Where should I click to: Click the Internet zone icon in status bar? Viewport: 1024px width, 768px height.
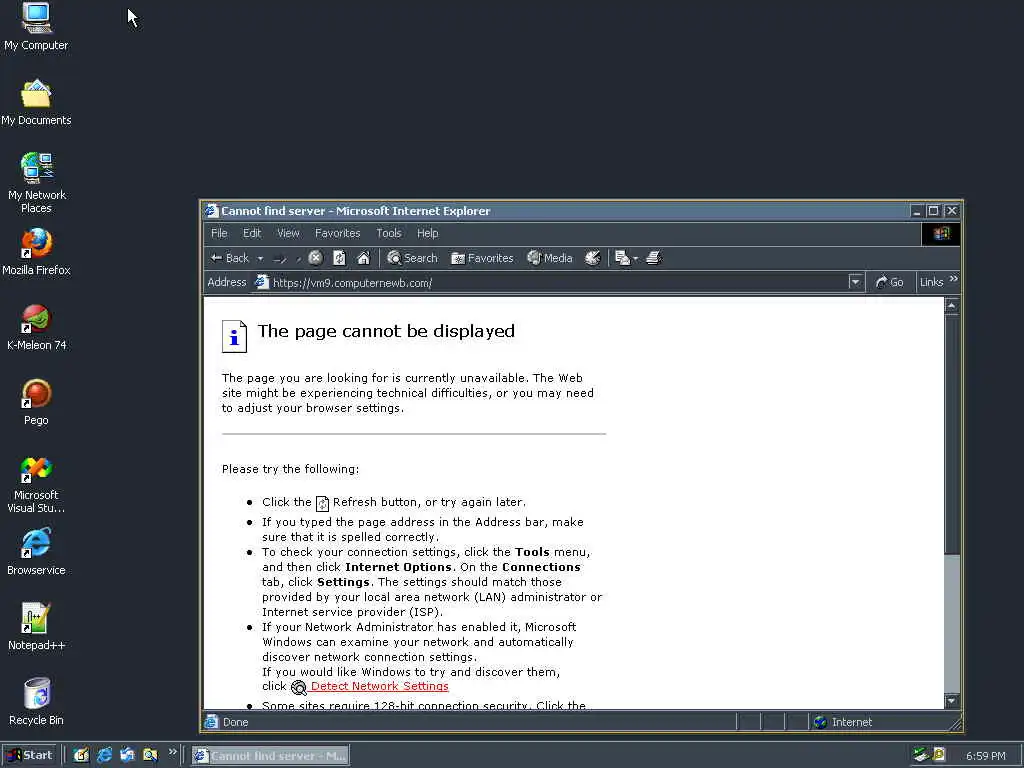click(820, 722)
